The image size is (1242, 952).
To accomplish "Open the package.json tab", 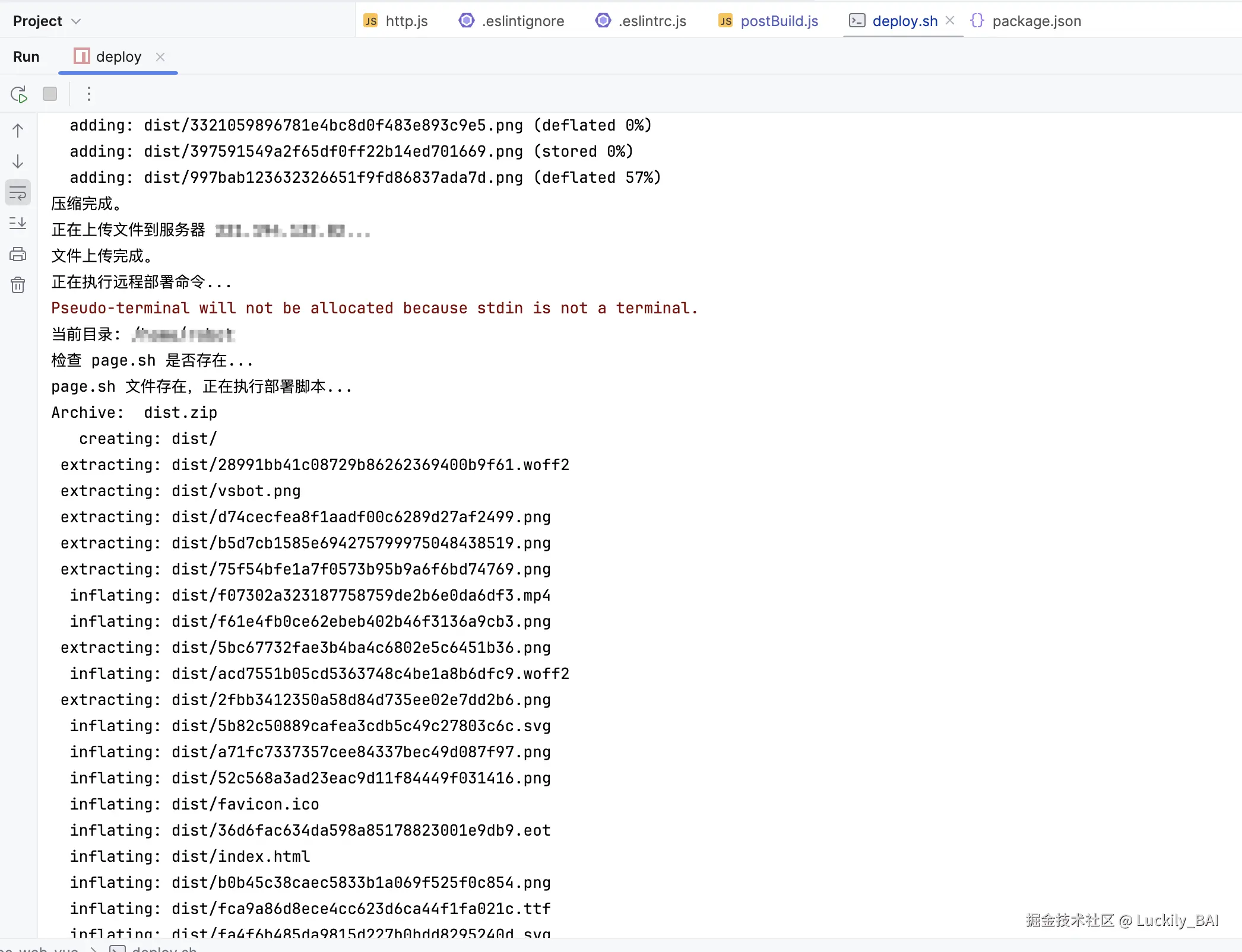I will [1036, 21].
